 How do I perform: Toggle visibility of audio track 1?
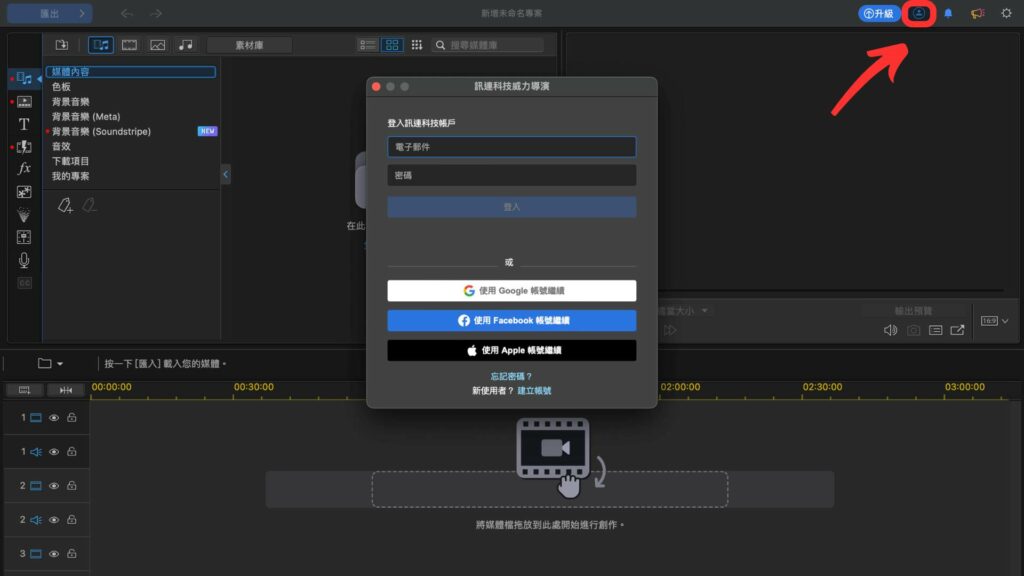54,452
